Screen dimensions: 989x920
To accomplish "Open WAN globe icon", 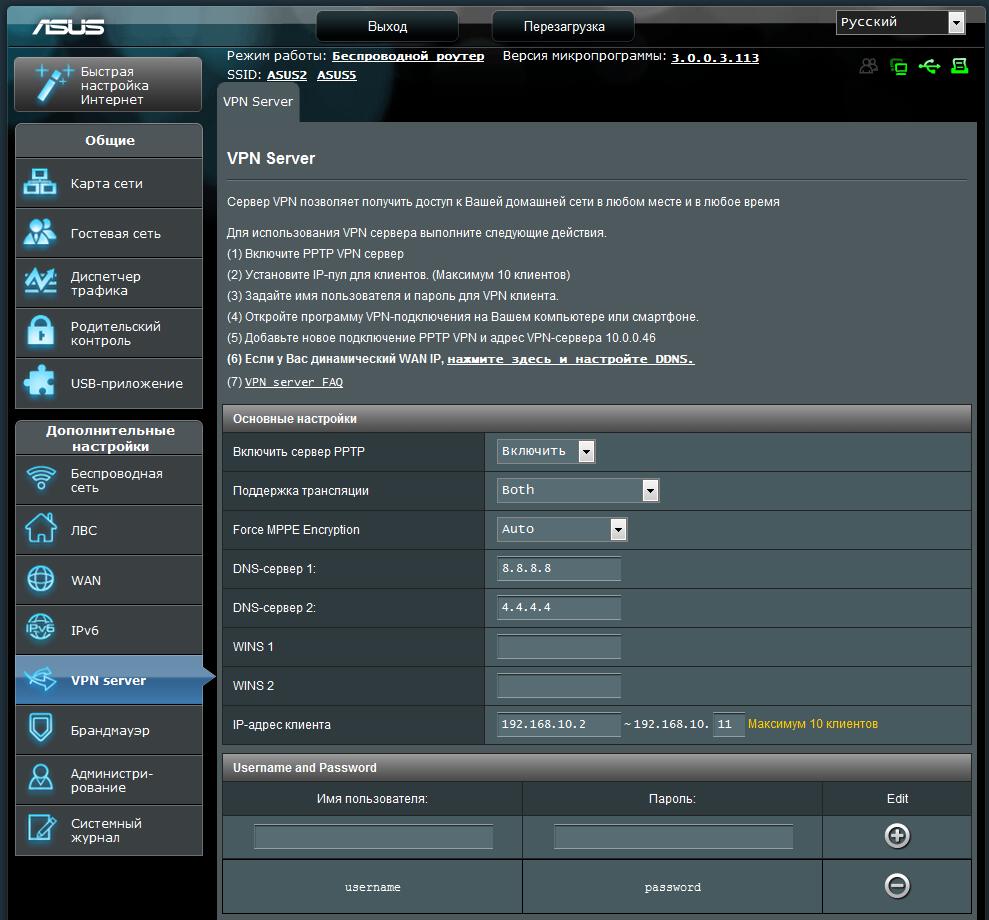I will tap(41, 578).
